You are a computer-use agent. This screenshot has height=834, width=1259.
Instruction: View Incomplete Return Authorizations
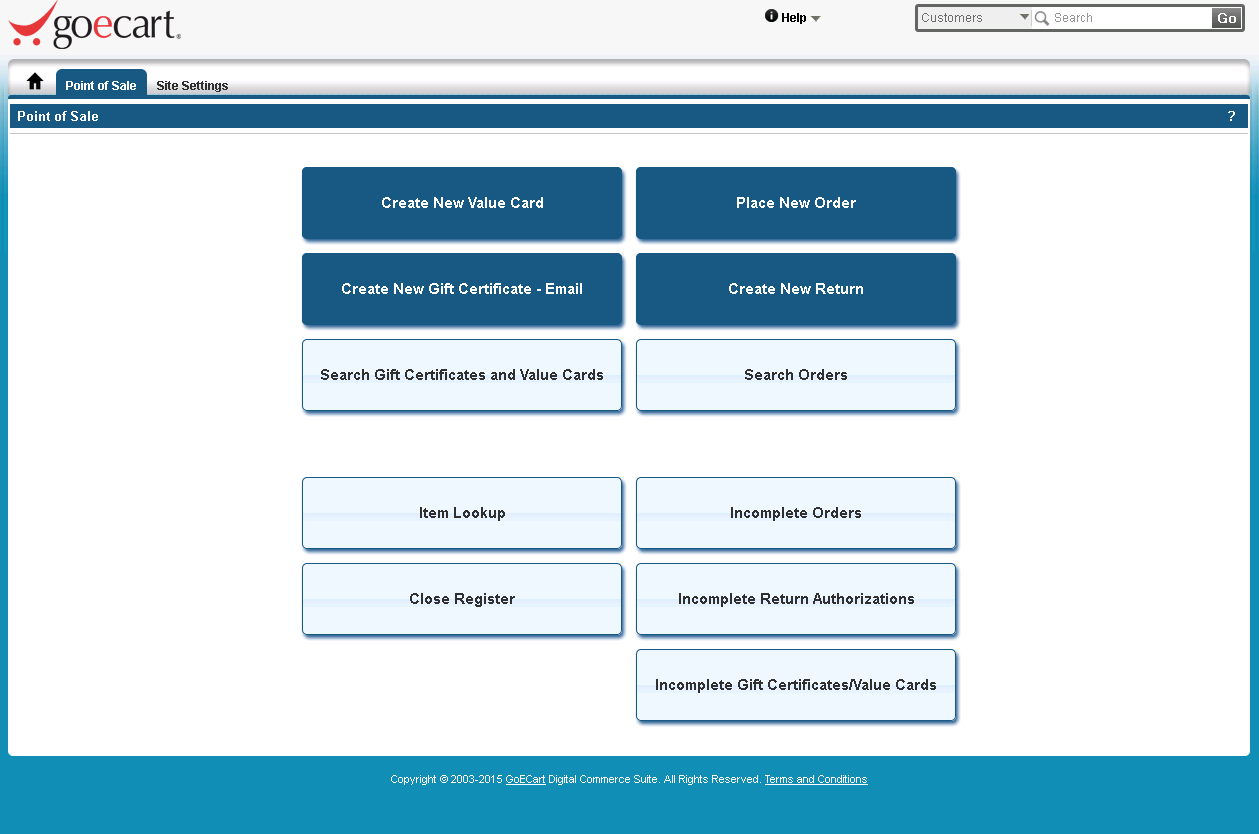(796, 599)
